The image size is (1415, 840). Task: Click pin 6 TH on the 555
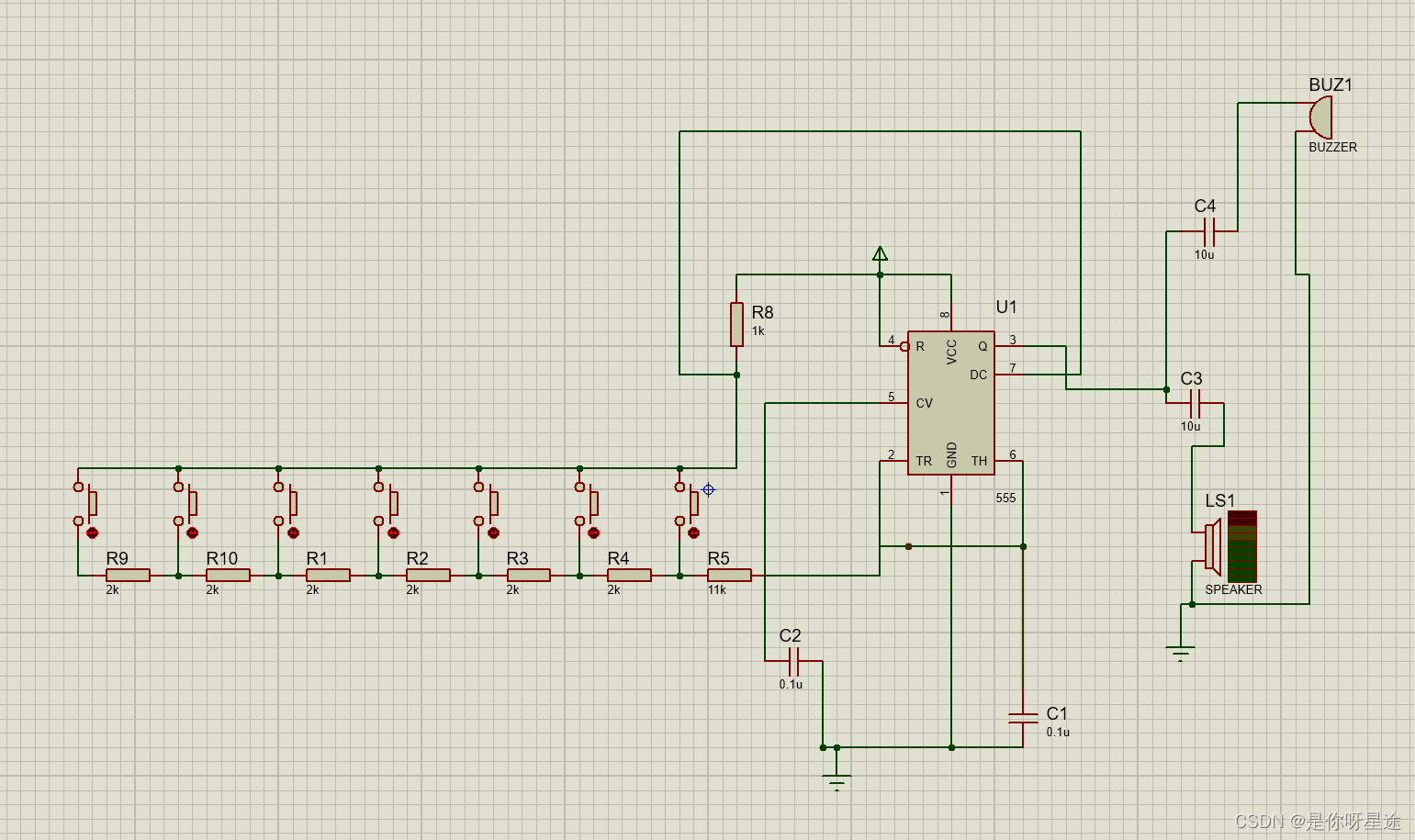click(x=1007, y=461)
